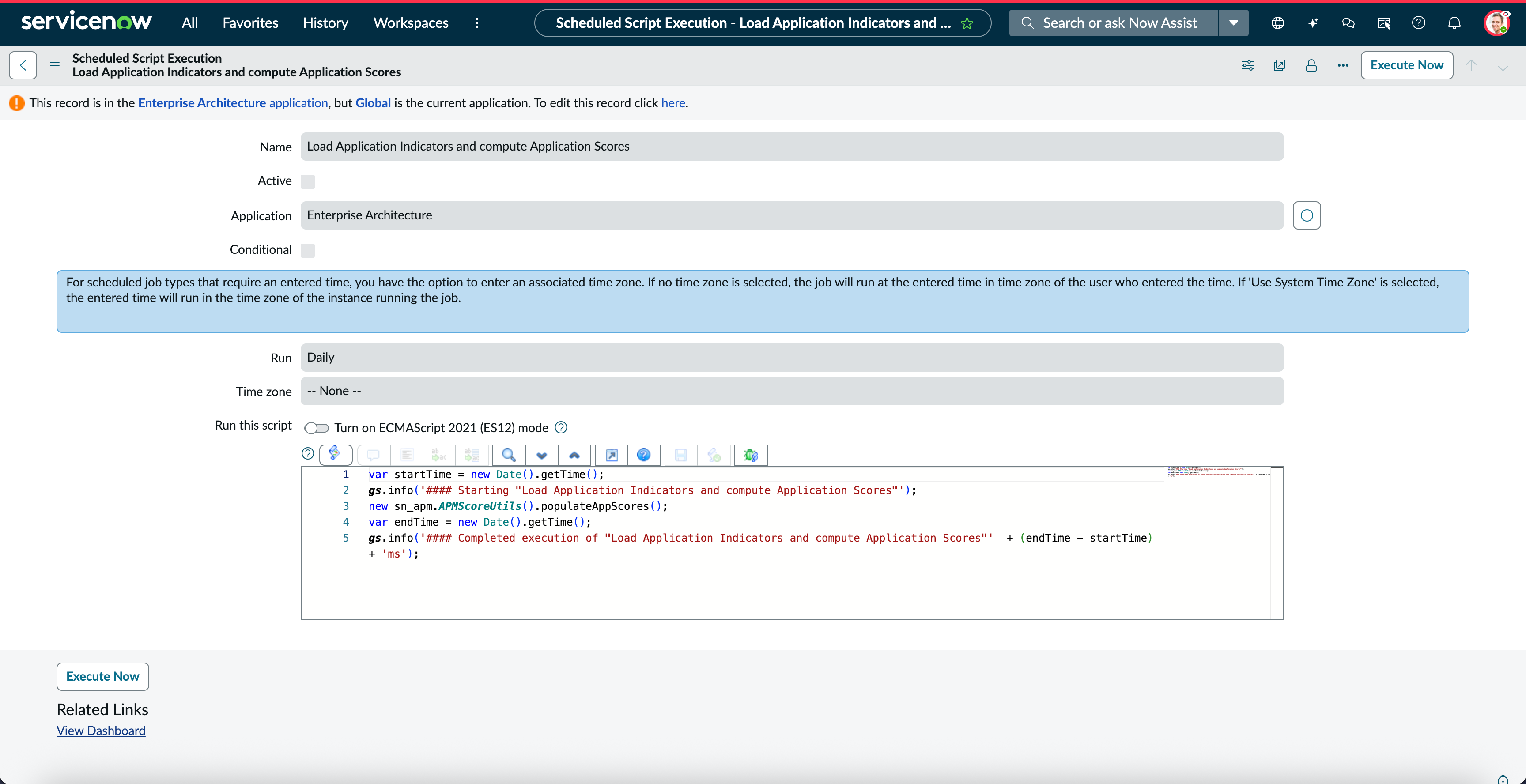Click ES12 mode help question icon
The height and width of the screenshot is (784, 1526).
point(561,427)
